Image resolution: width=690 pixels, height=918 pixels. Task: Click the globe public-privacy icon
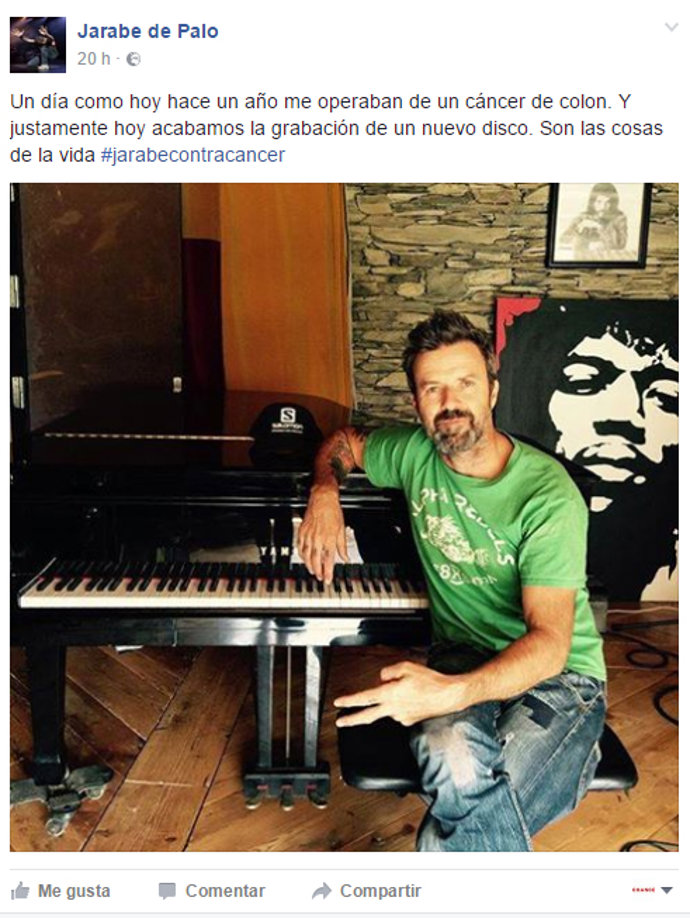point(133,59)
